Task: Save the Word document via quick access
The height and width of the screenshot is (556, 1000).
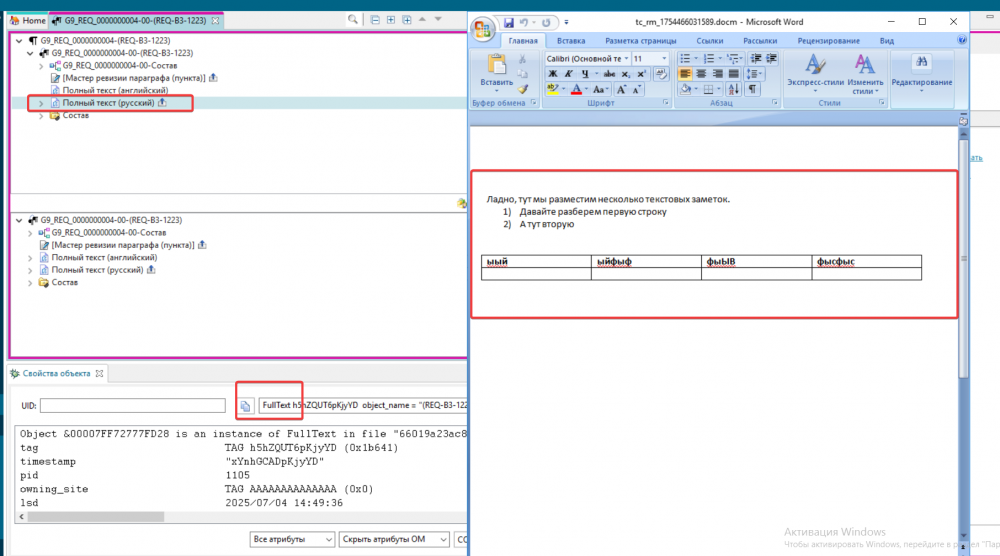Action: pos(508,22)
